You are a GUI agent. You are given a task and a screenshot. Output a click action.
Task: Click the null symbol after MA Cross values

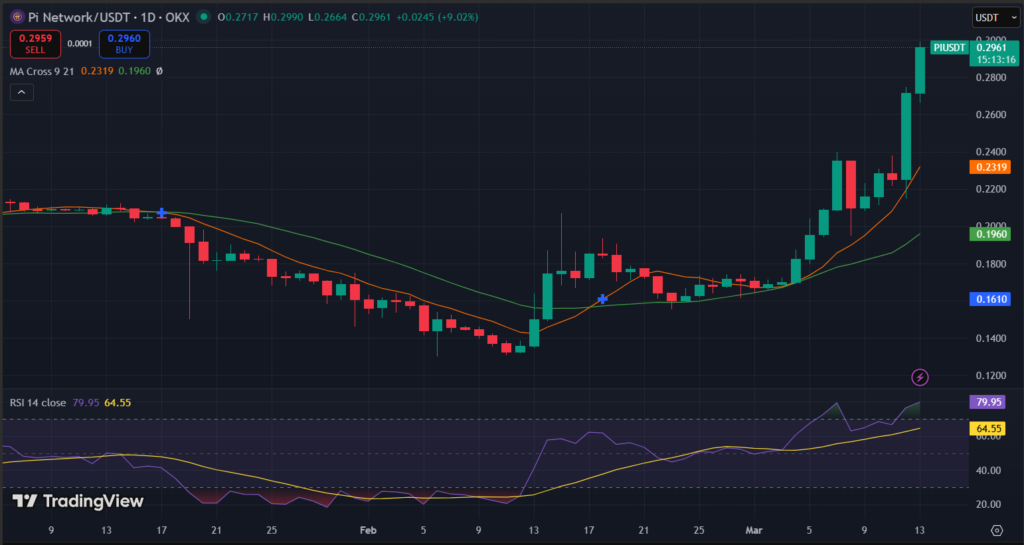tap(159, 71)
